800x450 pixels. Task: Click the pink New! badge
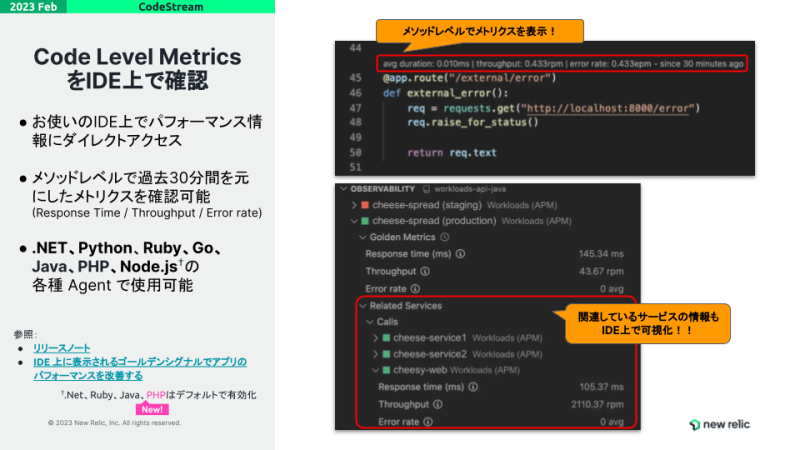[152, 409]
